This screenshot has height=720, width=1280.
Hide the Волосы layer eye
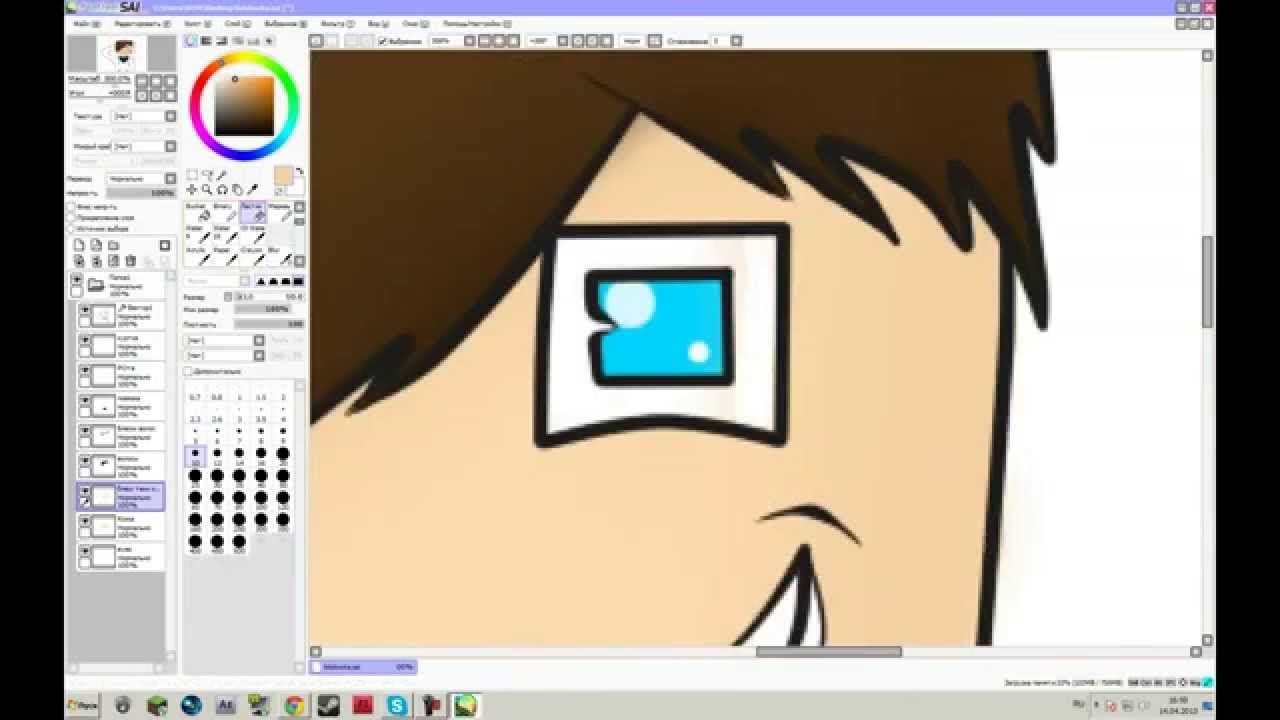[85, 460]
